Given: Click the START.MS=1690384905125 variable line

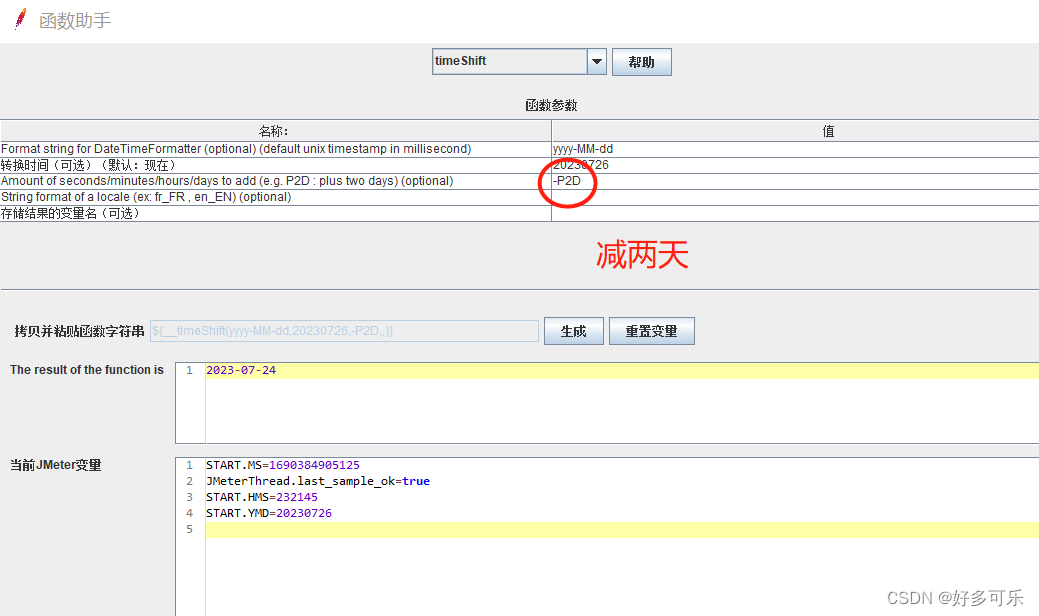Looking at the screenshot, I should [x=283, y=465].
